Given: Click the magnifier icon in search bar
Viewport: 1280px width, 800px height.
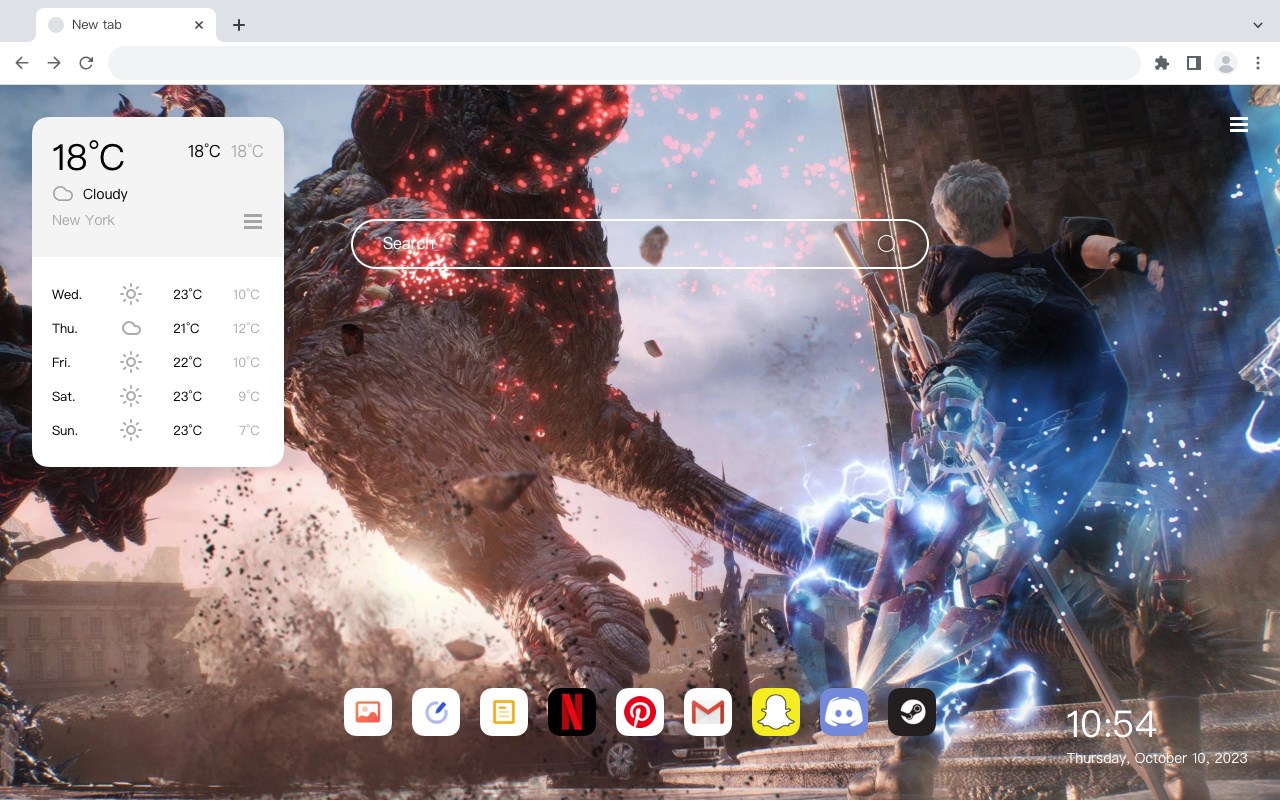Looking at the screenshot, I should tap(886, 243).
